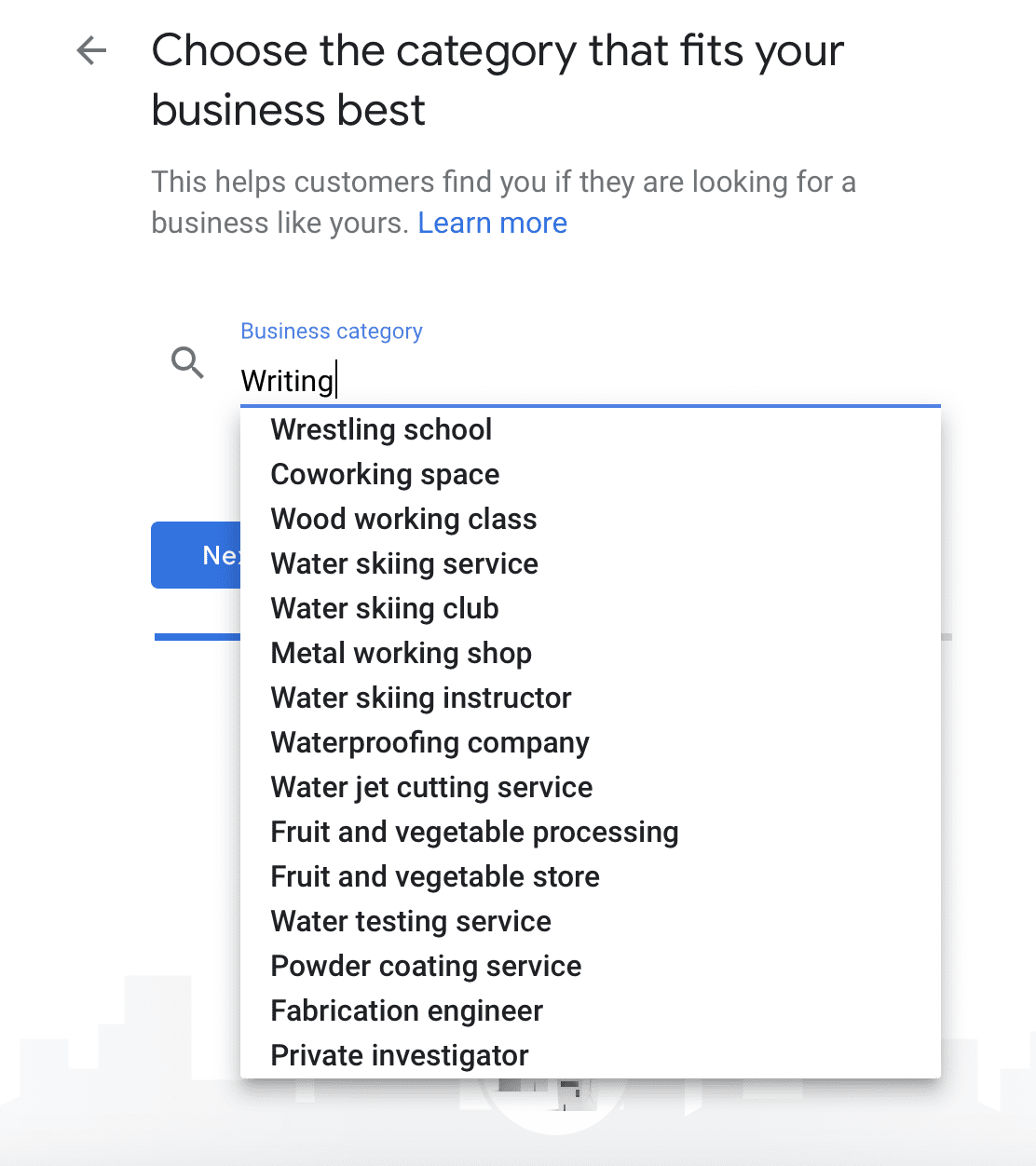1036x1166 pixels.
Task: Click the search magnifier icon
Action: click(x=187, y=363)
